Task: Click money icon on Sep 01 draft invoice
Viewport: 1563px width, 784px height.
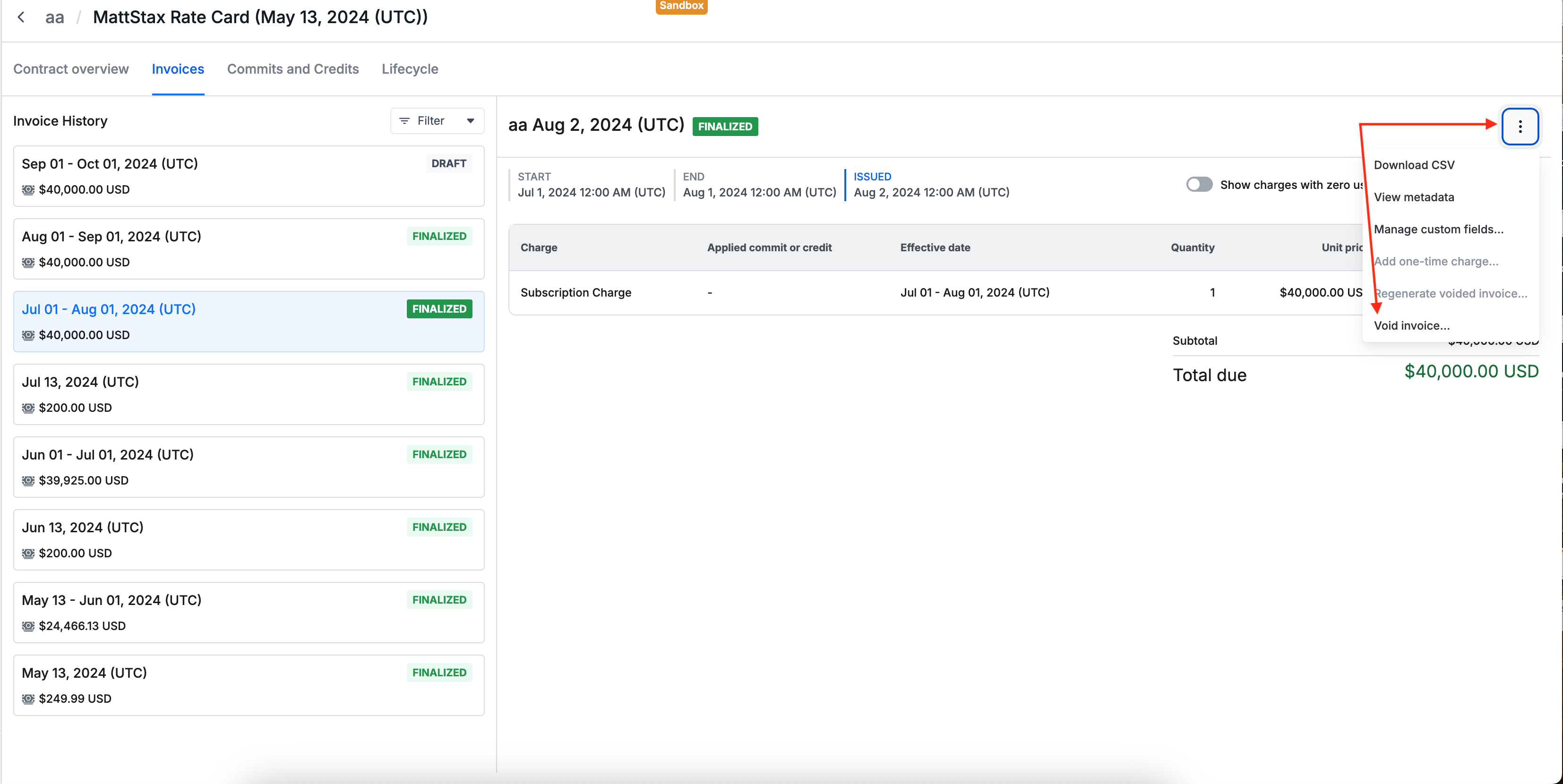Action: coord(28,190)
